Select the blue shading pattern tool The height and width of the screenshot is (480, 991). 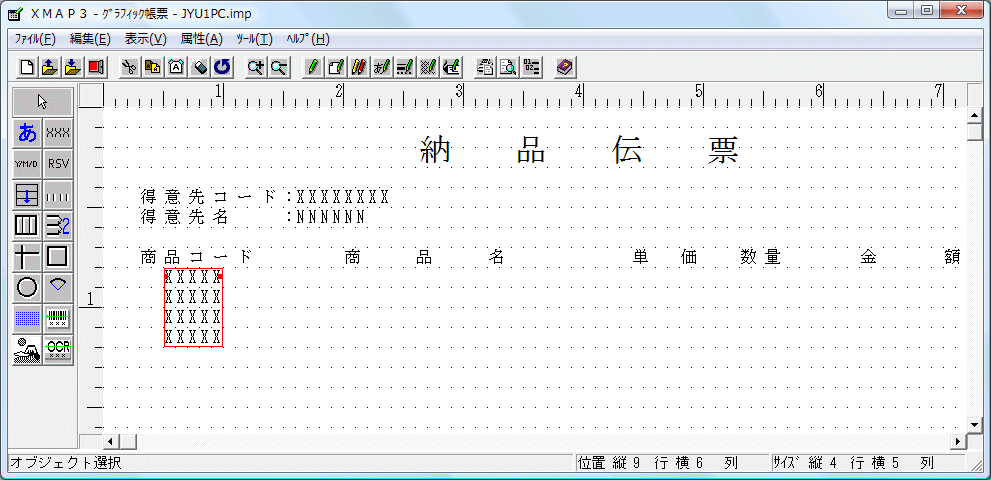click(x=27, y=319)
